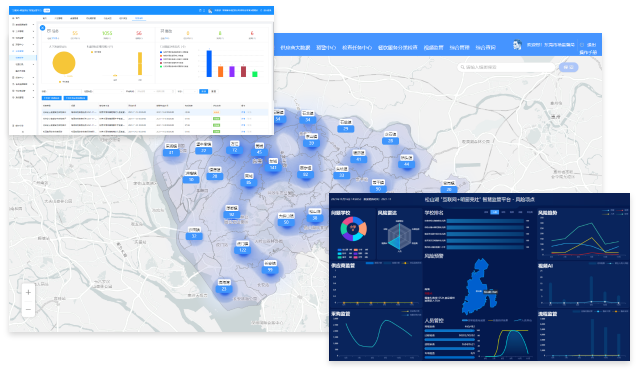Select the map marker showing 32

click(194, 236)
